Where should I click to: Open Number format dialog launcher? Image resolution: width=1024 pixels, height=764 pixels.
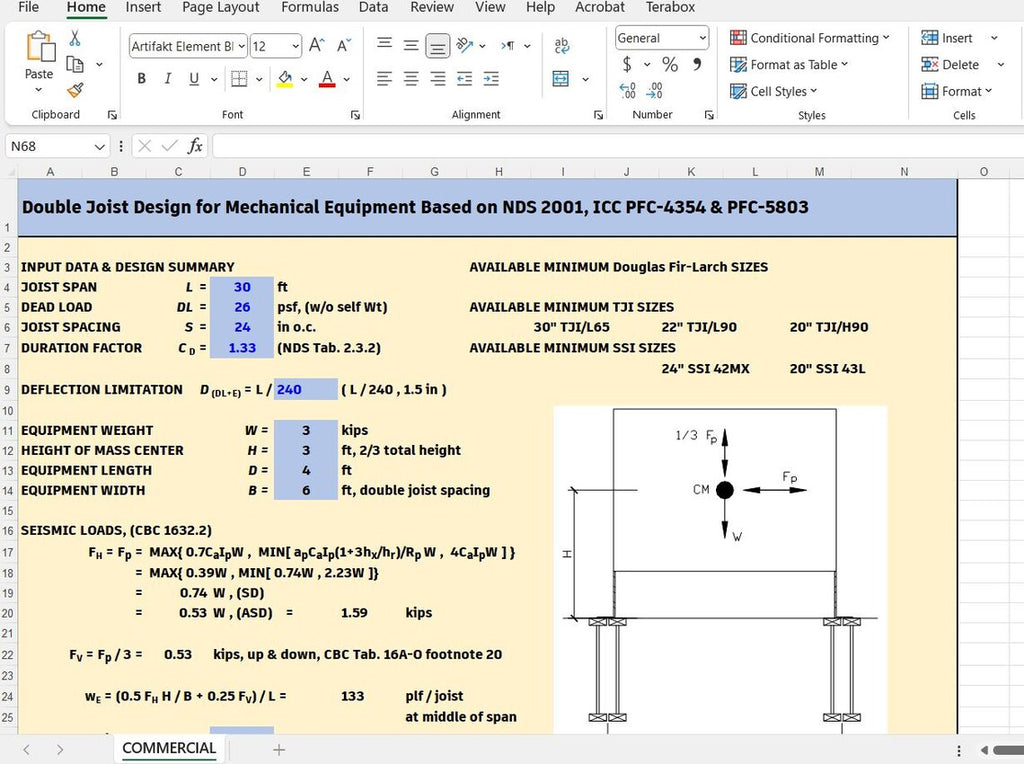(x=709, y=115)
